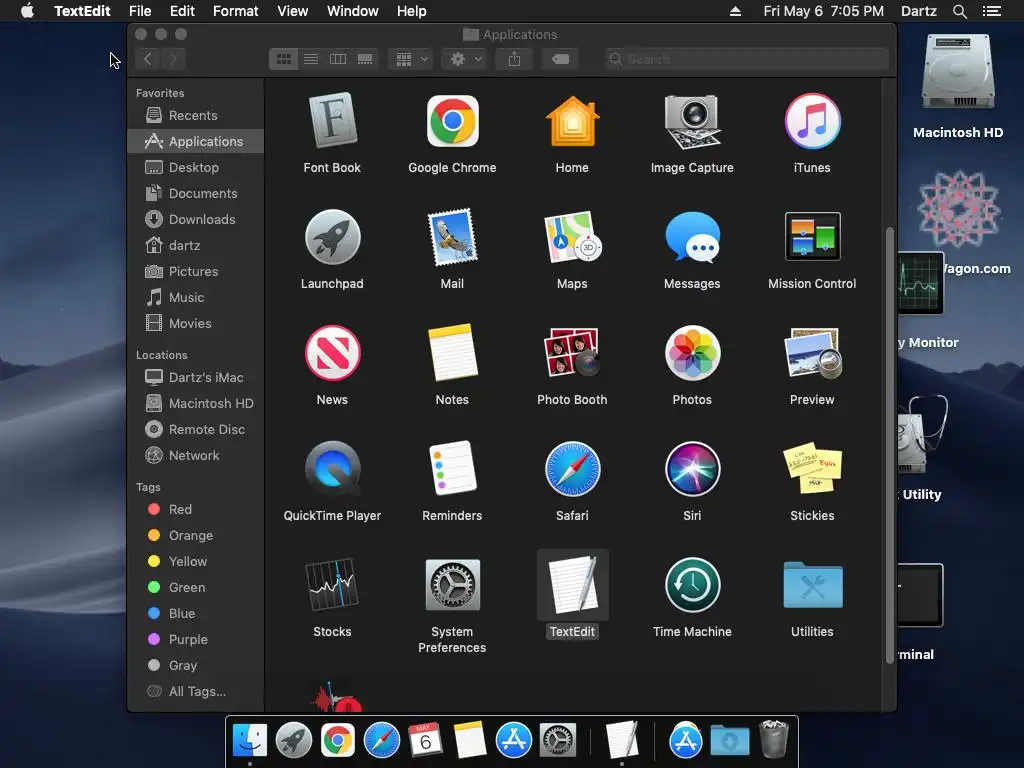Image resolution: width=1024 pixels, height=768 pixels.
Task: Open Notification Center from menu bar
Action: click(x=991, y=11)
